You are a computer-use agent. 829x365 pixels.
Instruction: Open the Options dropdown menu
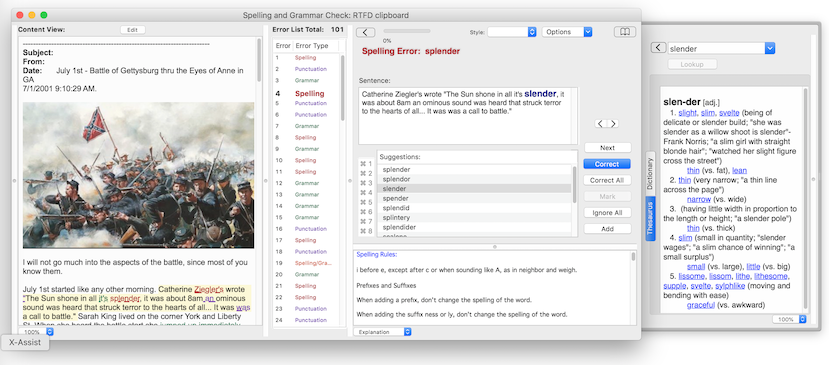tap(566, 32)
